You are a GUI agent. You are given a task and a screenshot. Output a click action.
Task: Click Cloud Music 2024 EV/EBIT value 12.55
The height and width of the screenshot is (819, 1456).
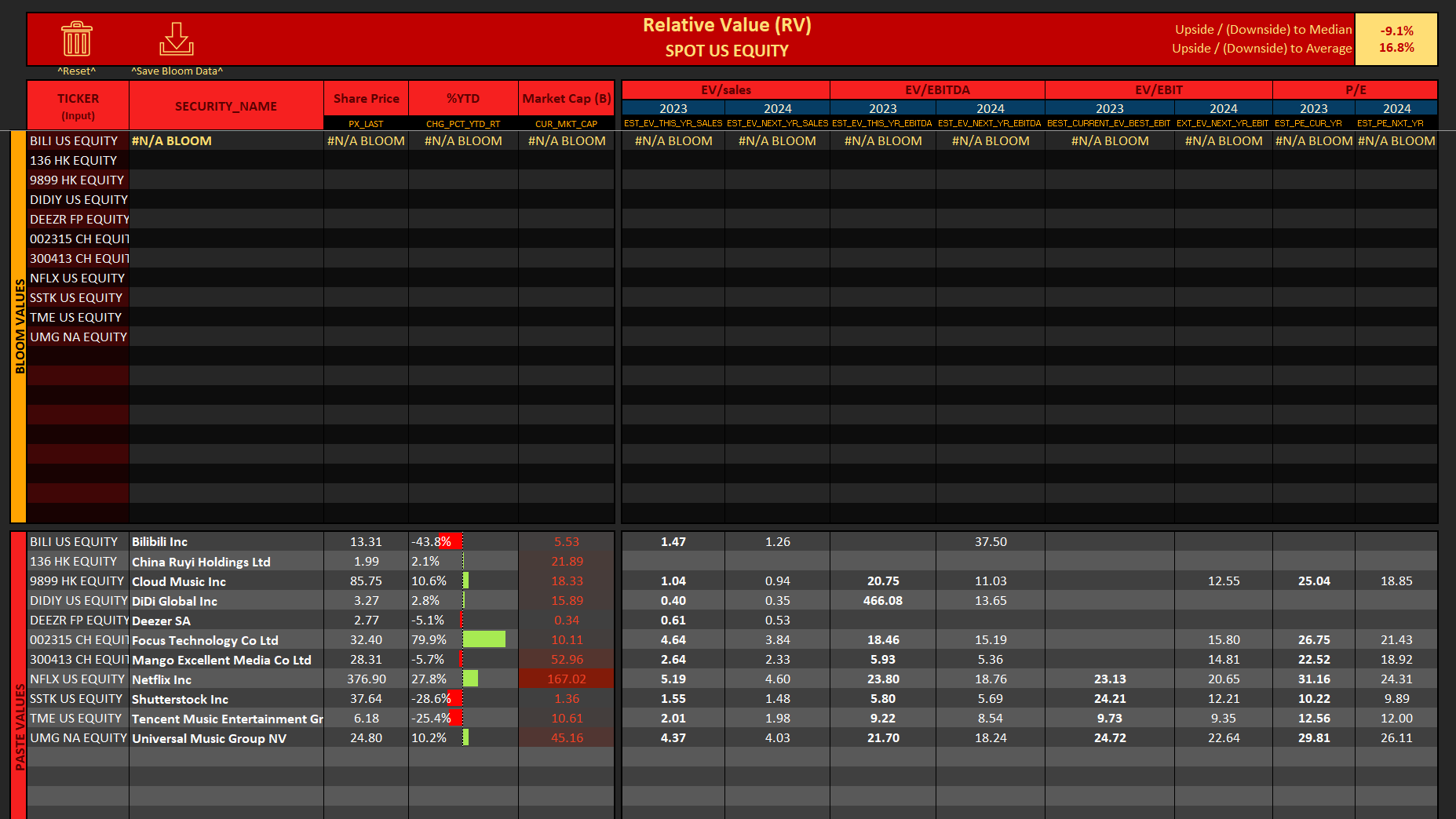1224,581
